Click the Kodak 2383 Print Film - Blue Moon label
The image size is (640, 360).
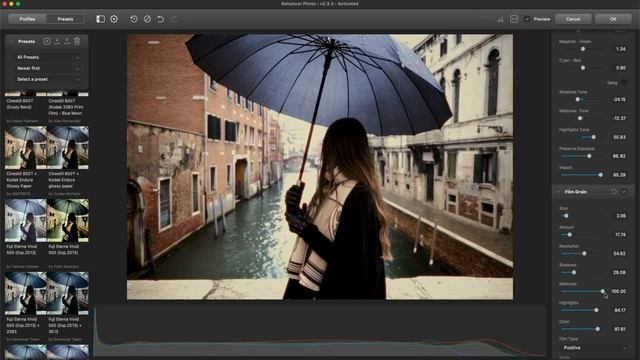[65, 107]
